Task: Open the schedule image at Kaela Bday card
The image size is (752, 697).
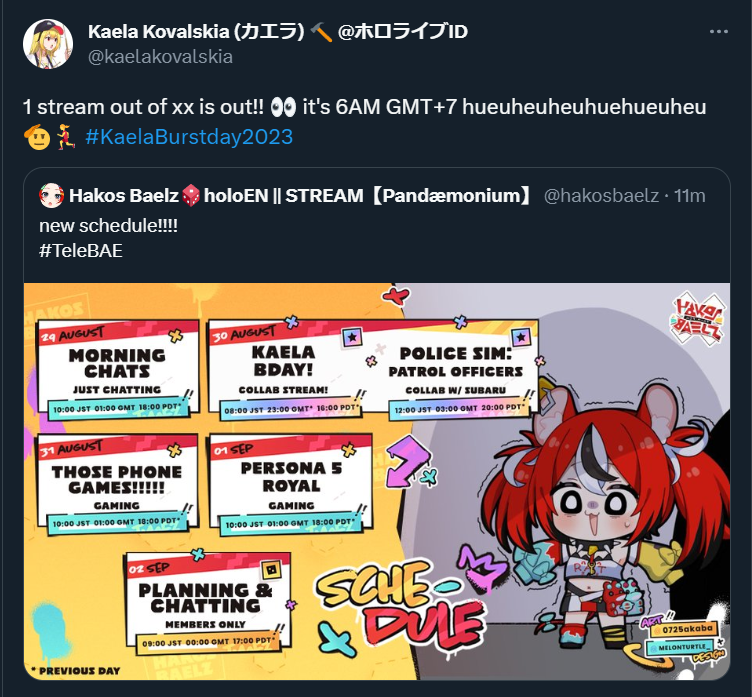Action: pyautogui.click(x=284, y=370)
